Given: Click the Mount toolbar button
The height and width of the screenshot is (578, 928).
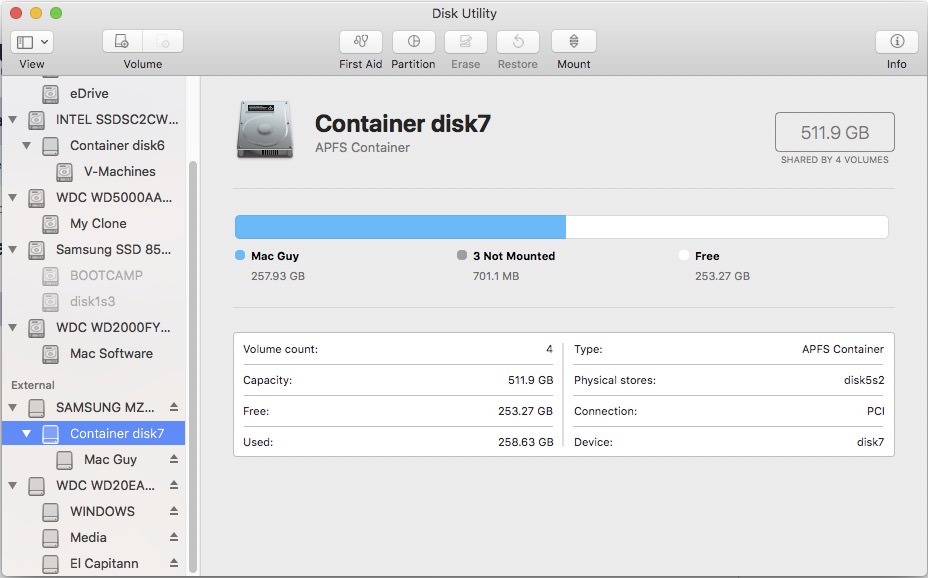Looking at the screenshot, I should [573, 41].
